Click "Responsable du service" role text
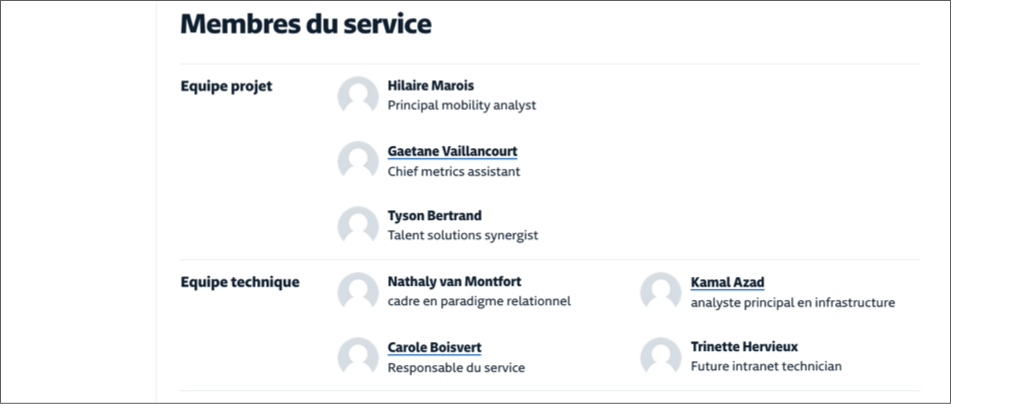This screenshot has width=1024, height=415. click(x=456, y=367)
